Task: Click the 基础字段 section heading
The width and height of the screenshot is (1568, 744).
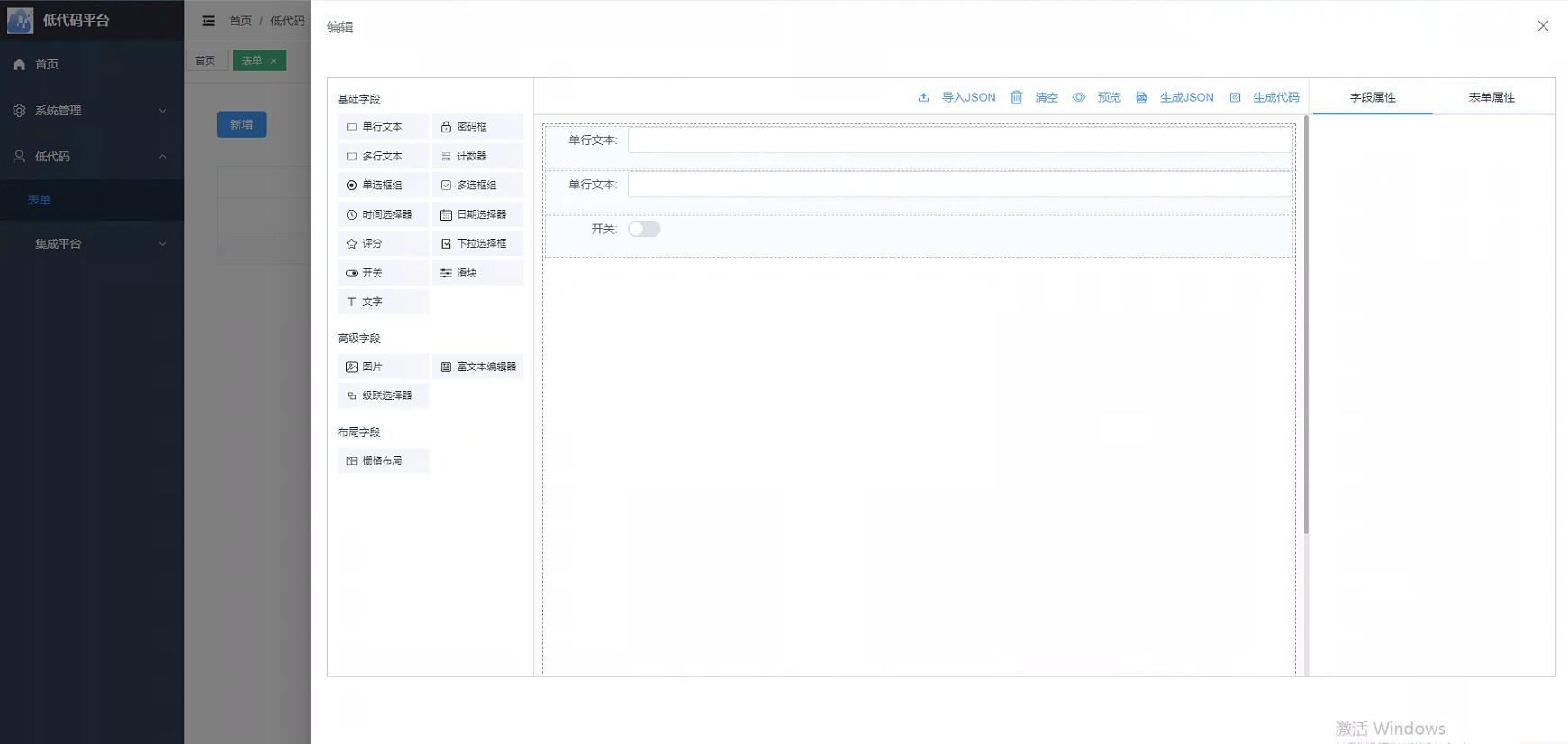Action: coord(358,99)
